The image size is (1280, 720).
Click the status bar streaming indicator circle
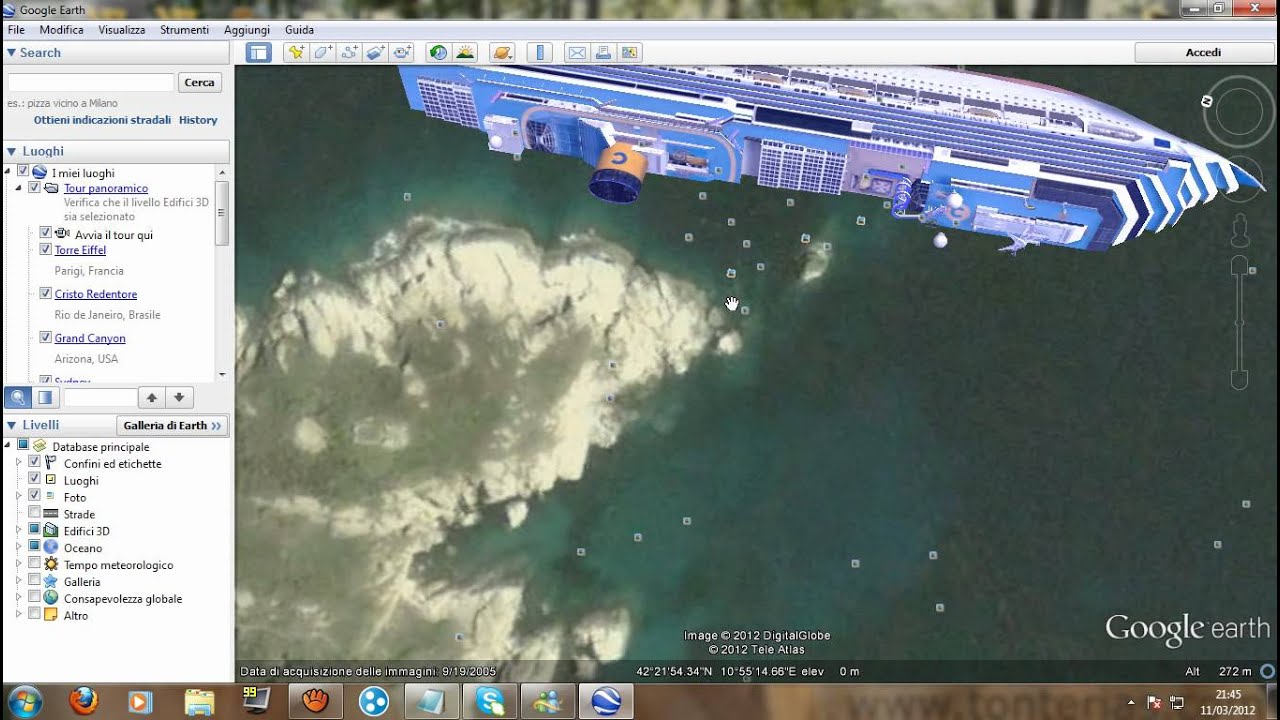(1268, 671)
